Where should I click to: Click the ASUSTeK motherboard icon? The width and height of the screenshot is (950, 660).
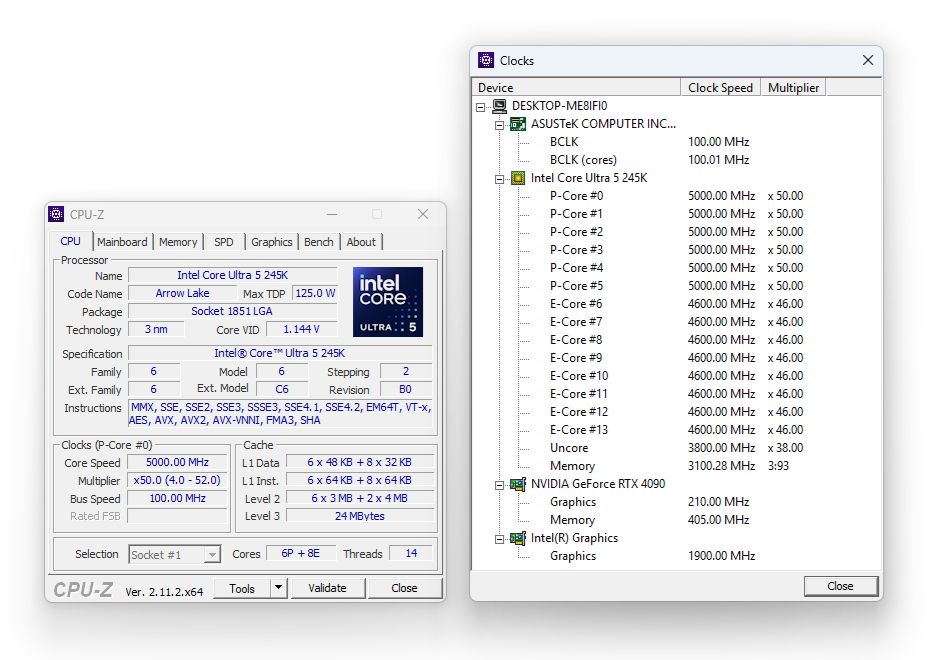pyautogui.click(x=518, y=124)
